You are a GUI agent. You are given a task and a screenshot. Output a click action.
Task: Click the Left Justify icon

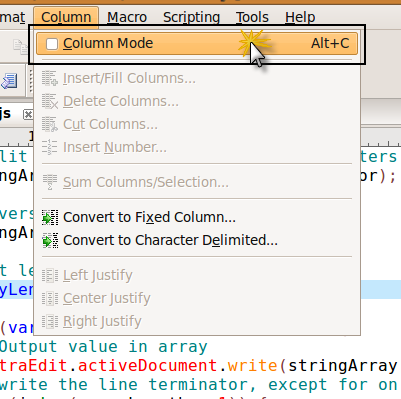(x=50, y=276)
